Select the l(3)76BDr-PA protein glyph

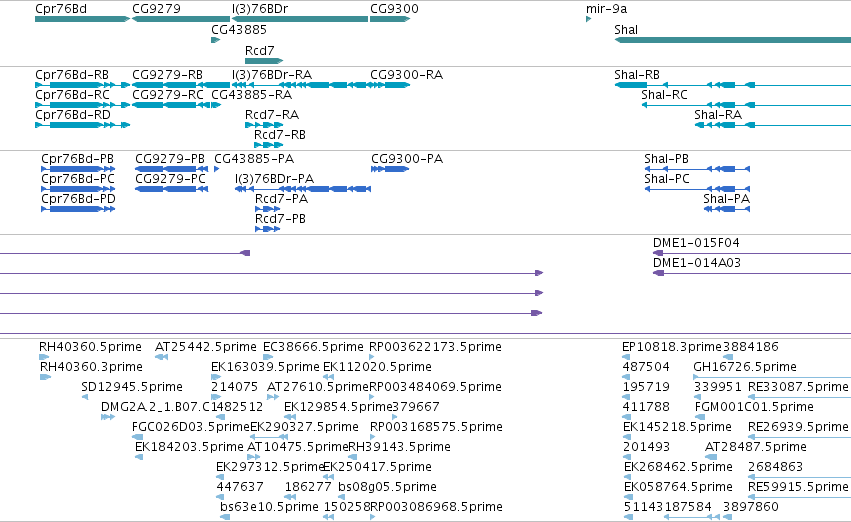click(x=303, y=189)
